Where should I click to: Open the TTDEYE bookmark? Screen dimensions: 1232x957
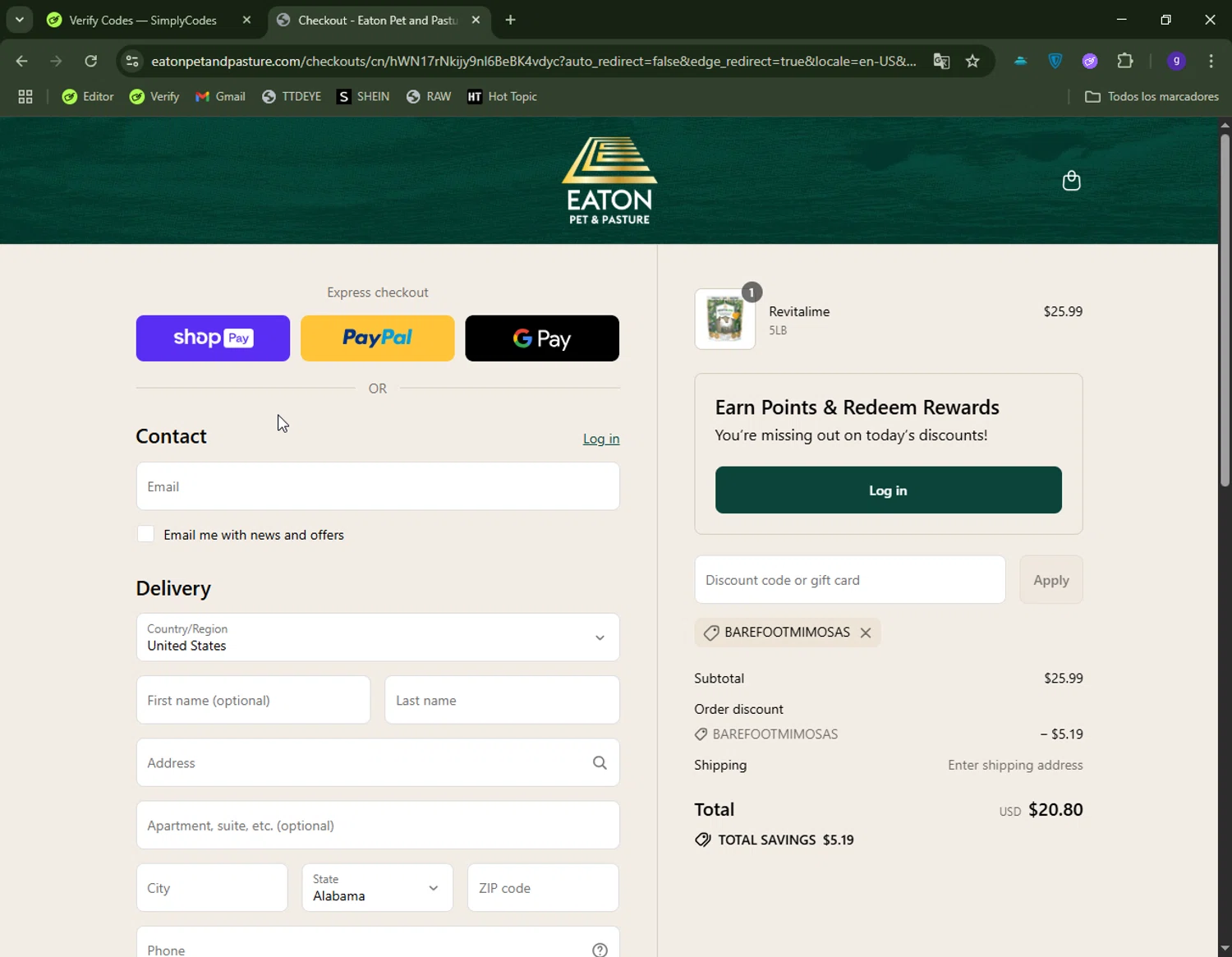292,97
